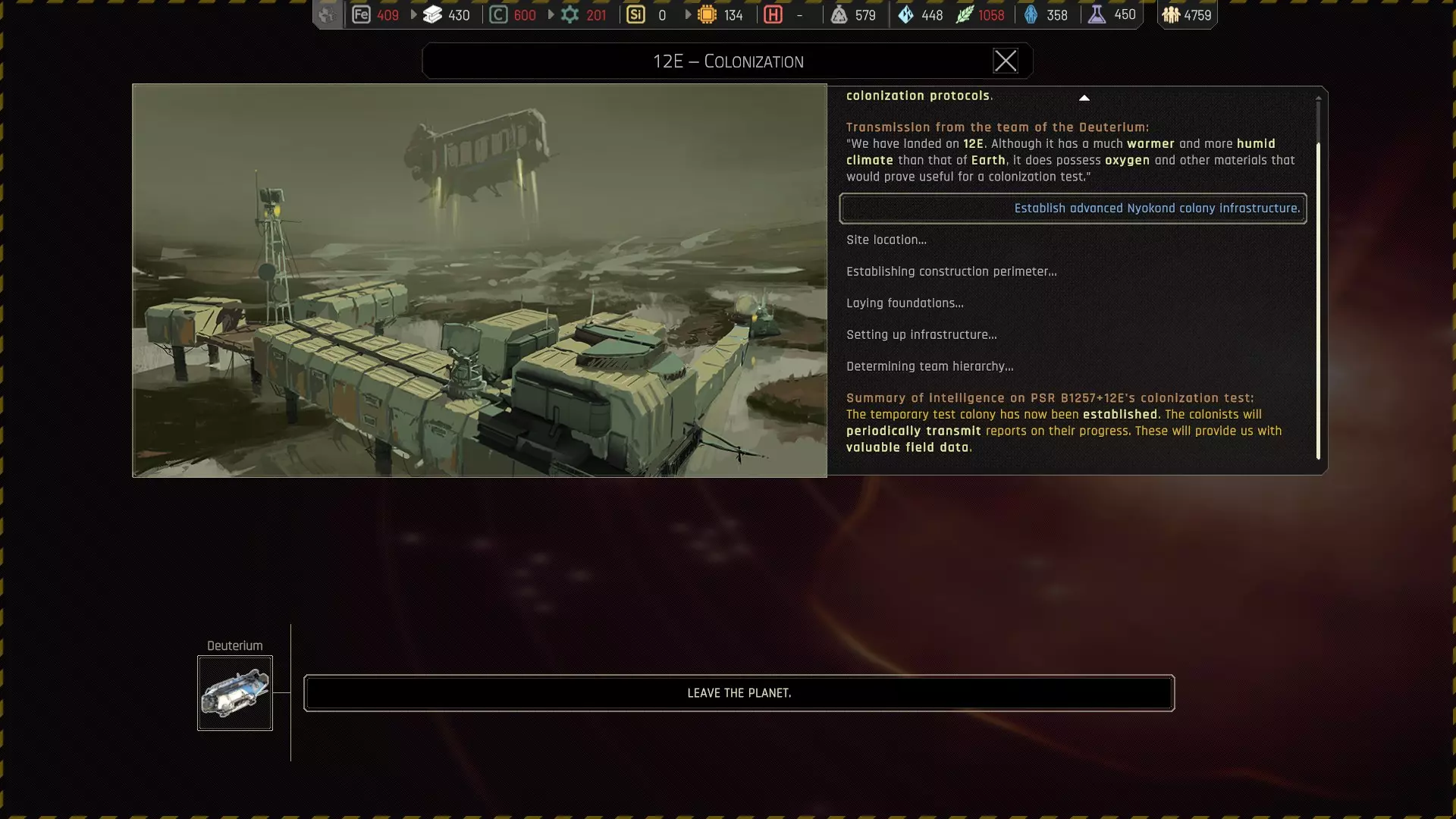The height and width of the screenshot is (819, 1456).
Task: Click the metal plates resource icon
Action: [x=432, y=14]
